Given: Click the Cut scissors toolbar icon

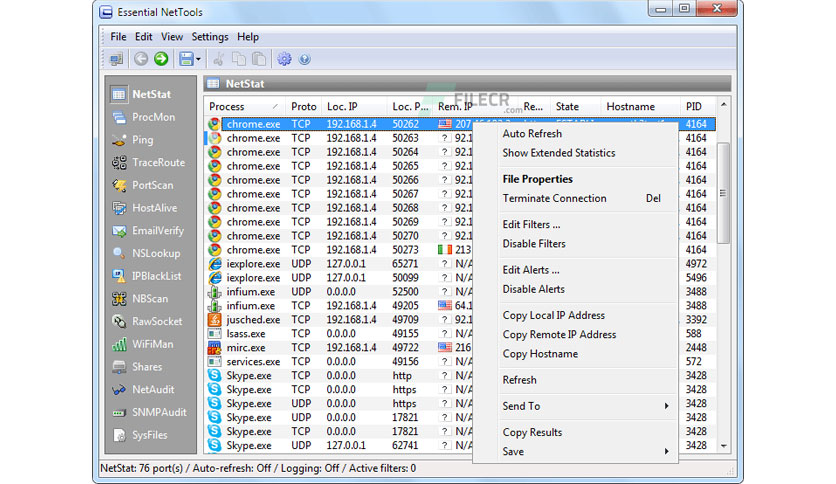Looking at the screenshot, I should coord(218,59).
